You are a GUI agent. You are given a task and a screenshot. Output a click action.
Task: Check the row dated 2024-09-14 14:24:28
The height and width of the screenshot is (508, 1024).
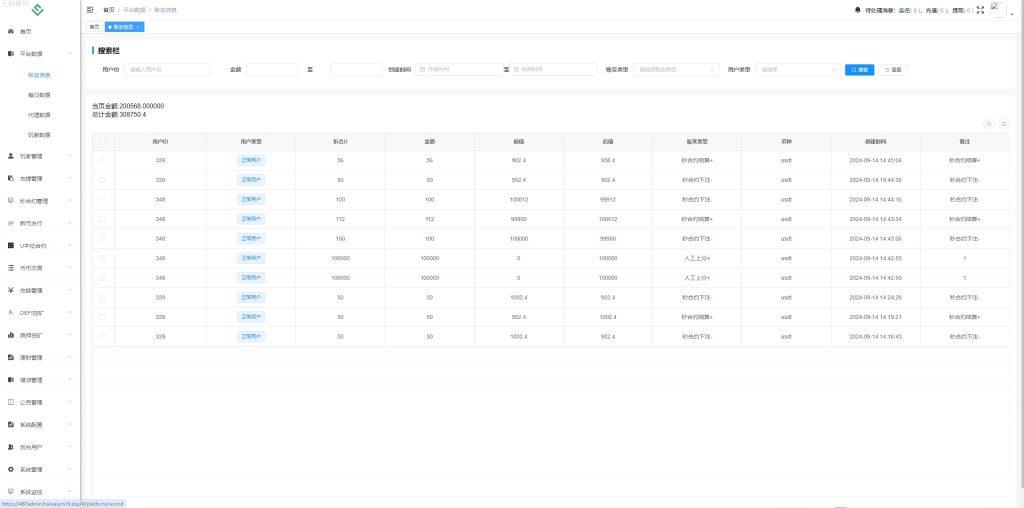(103, 297)
